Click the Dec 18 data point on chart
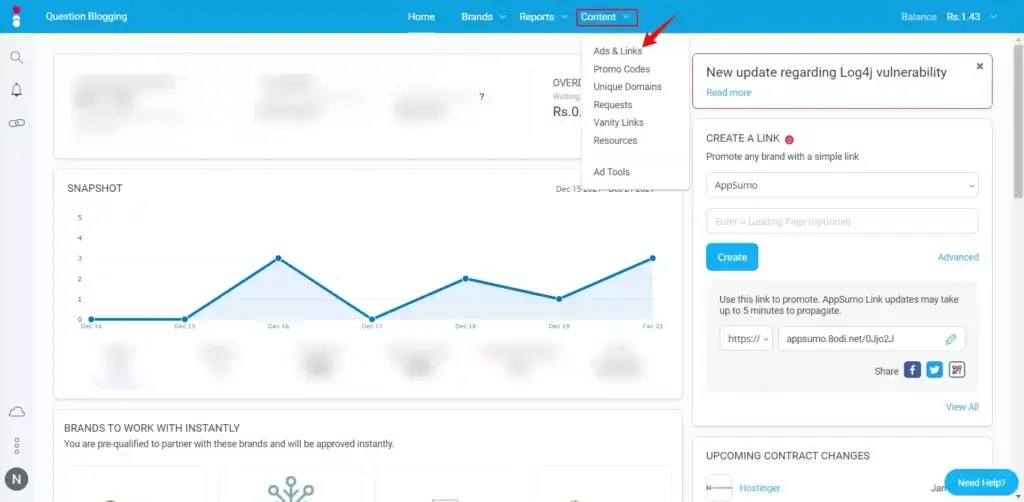Viewport: 1024px width, 502px height. click(x=466, y=279)
